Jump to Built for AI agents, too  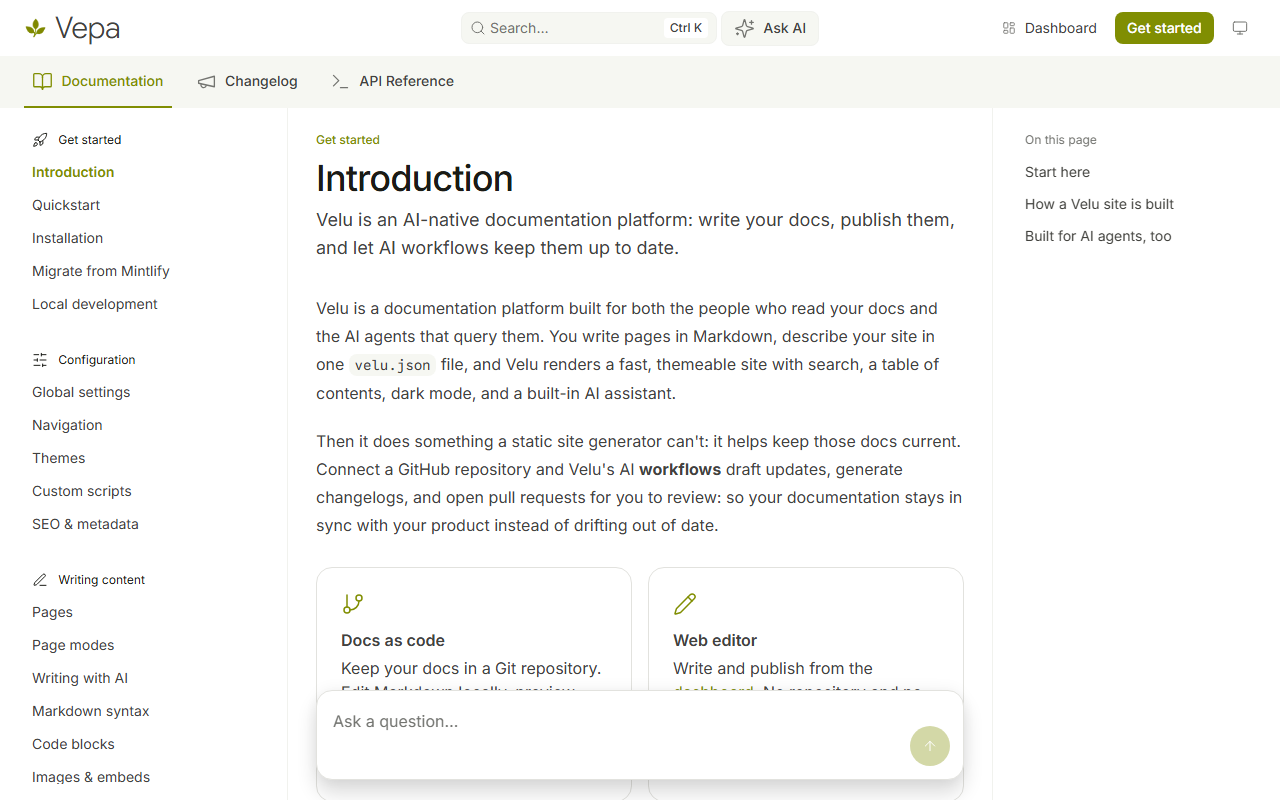pyautogui.click(x=1098, y=236)
